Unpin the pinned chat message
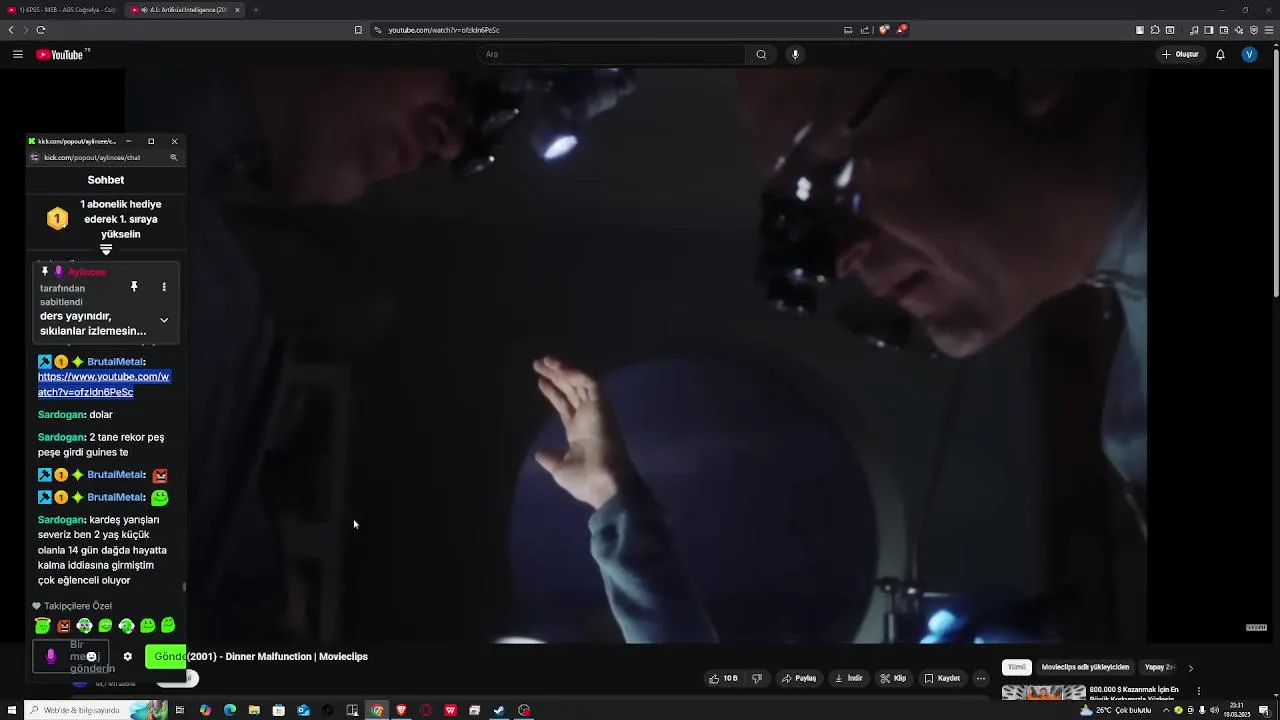 click(x=134, y=287)
